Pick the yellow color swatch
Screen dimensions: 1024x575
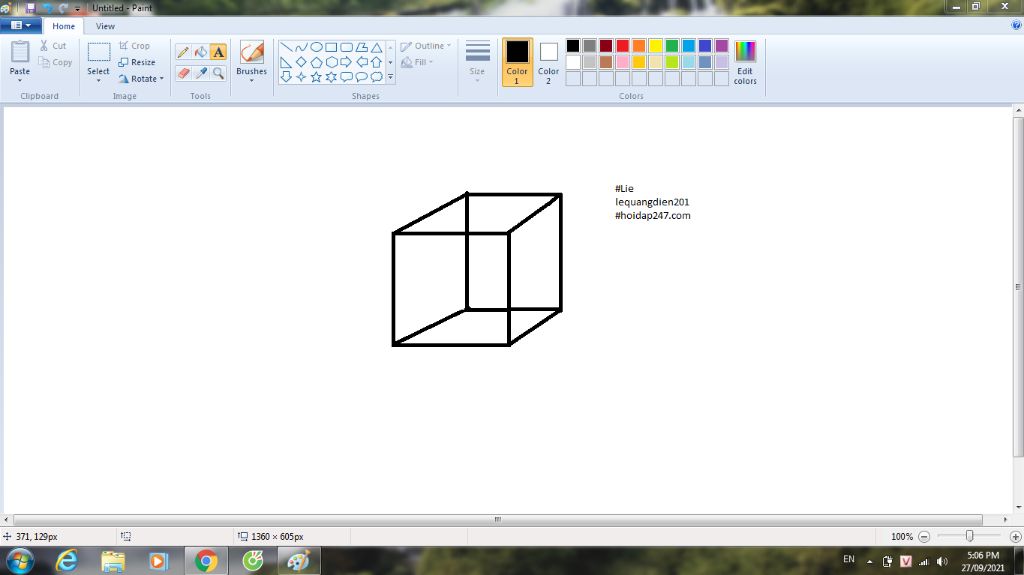click(656, 46)
